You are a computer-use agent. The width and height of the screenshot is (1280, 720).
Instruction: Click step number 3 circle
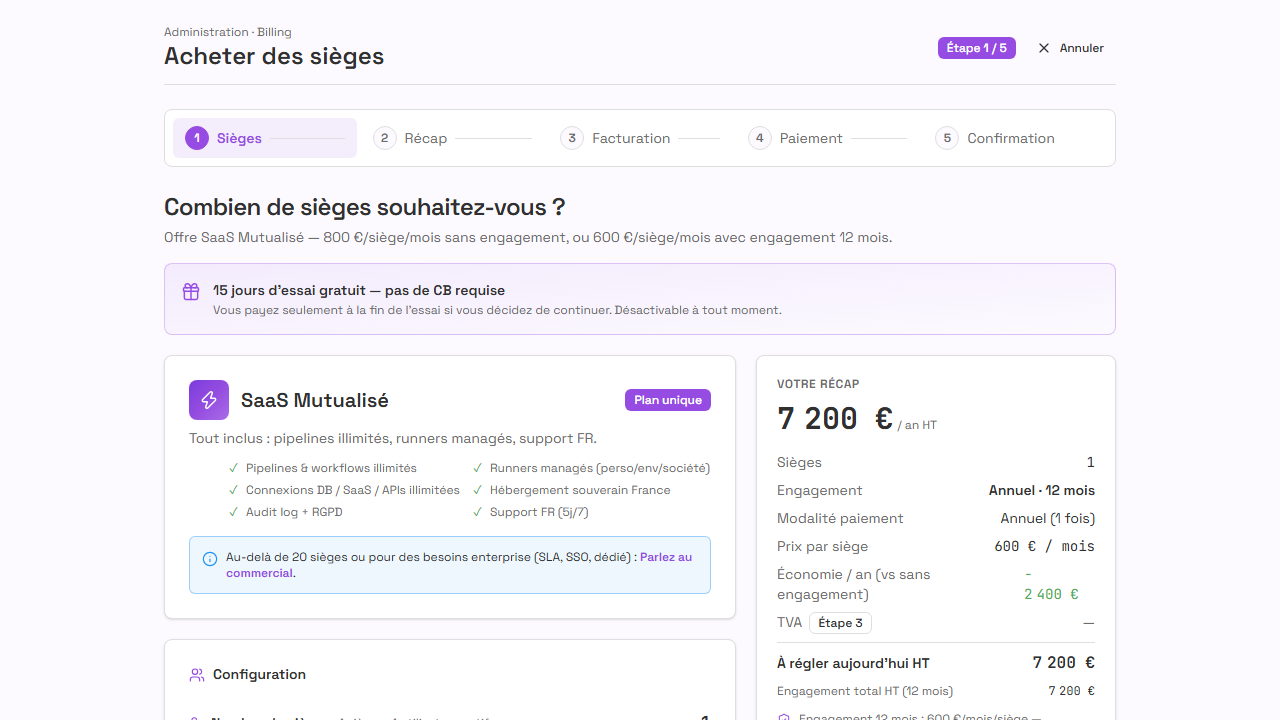[572, 138]
